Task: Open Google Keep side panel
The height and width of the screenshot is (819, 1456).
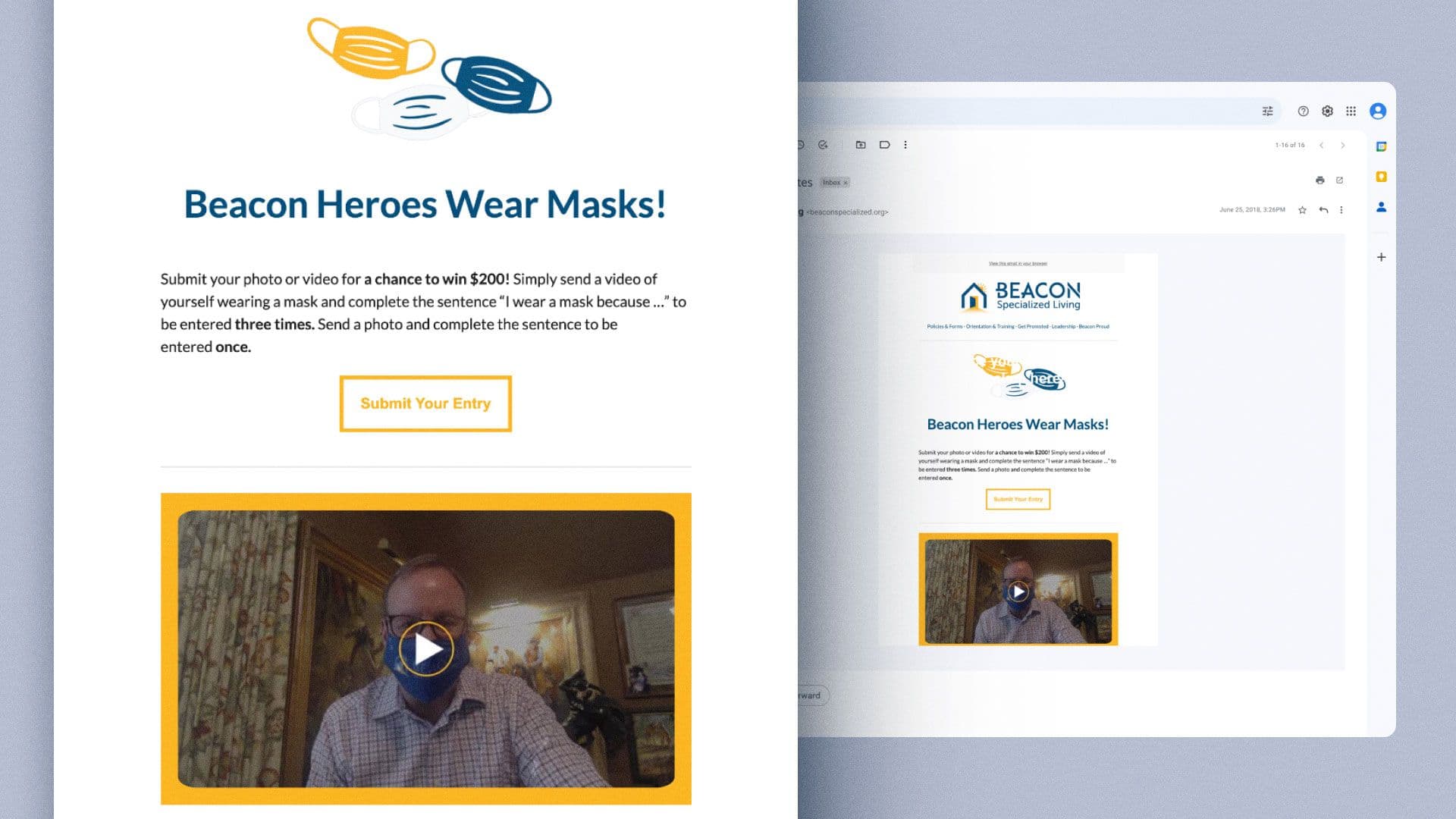Action: click(x=1382, y=177)
